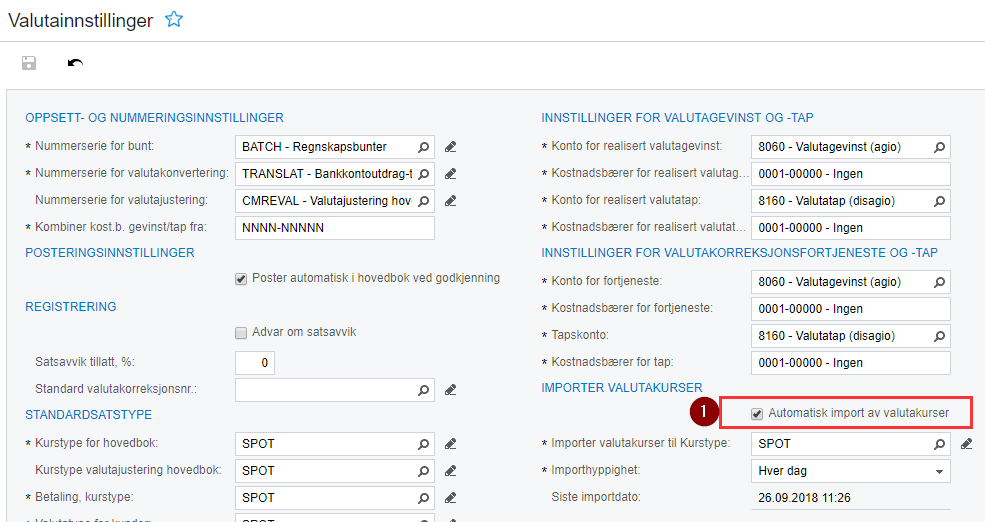Edit Nummerserie for valutajustering with pencil

click(450, 201)
